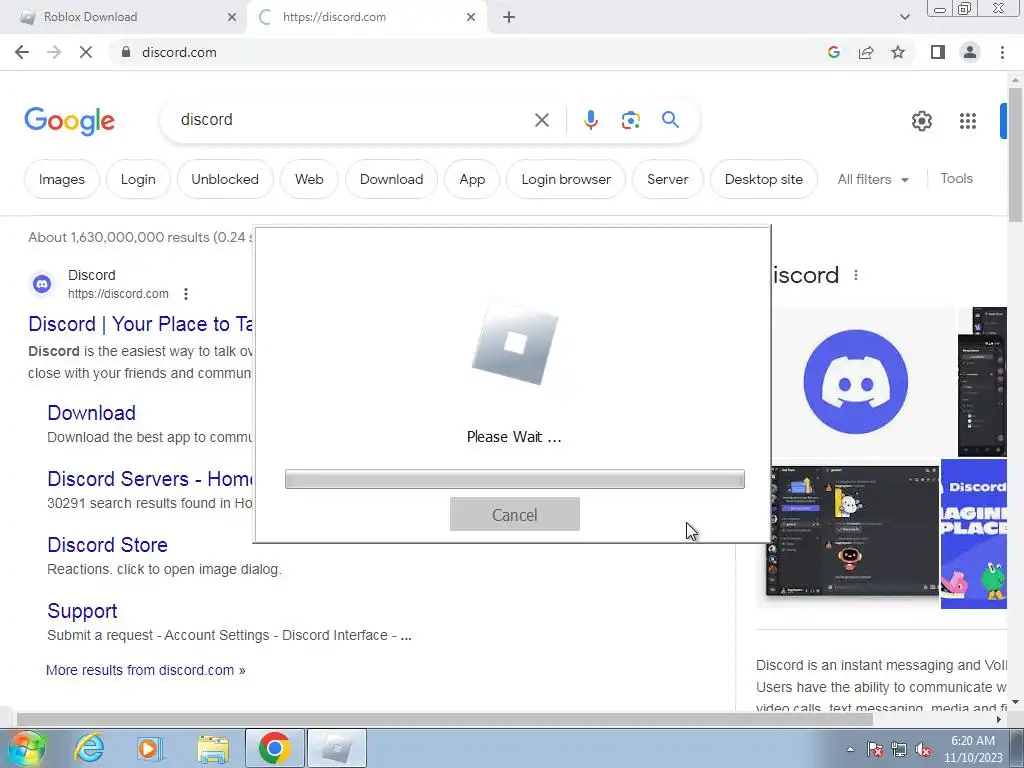Open the Discord app screenshot thumbnail

852,530
